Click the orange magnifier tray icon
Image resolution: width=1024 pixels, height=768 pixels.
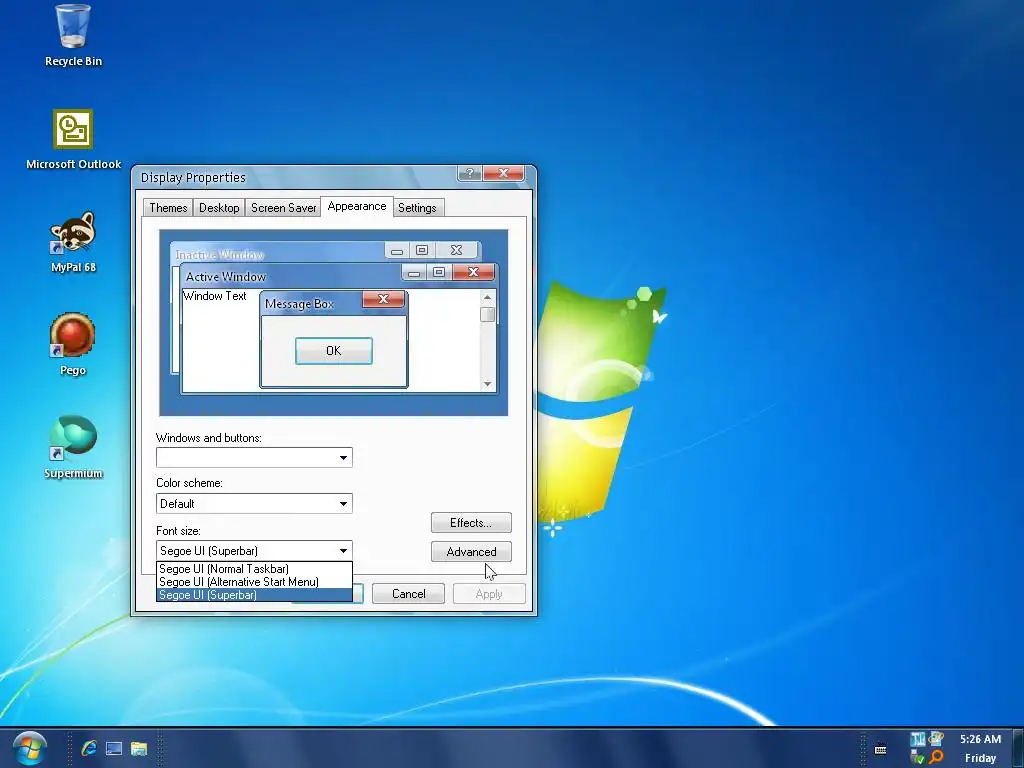tap(936, 758)
